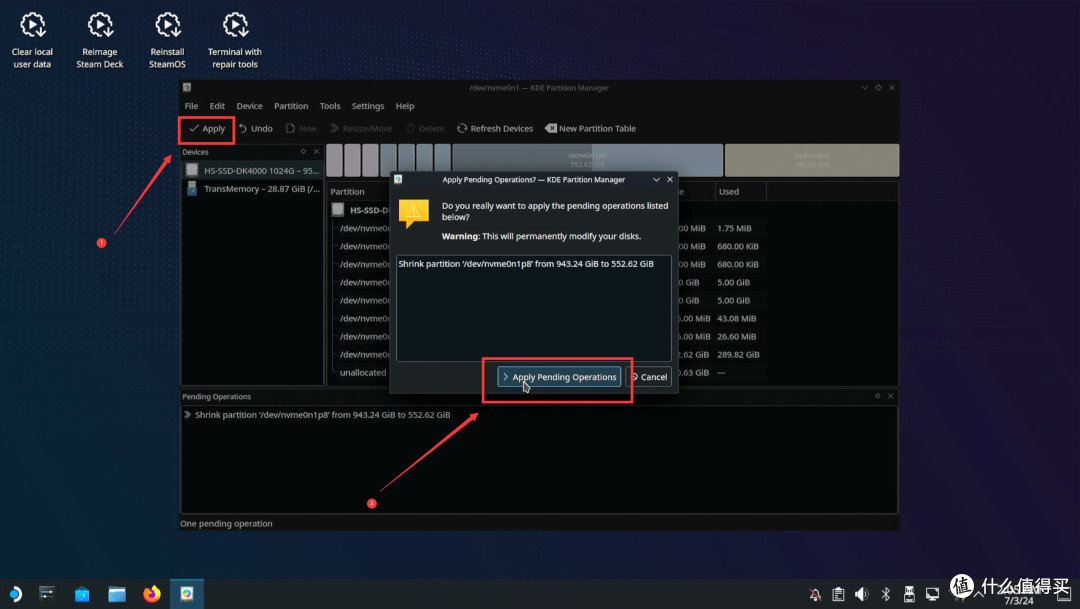Launch Firefox from taskbar

(152, 594)
